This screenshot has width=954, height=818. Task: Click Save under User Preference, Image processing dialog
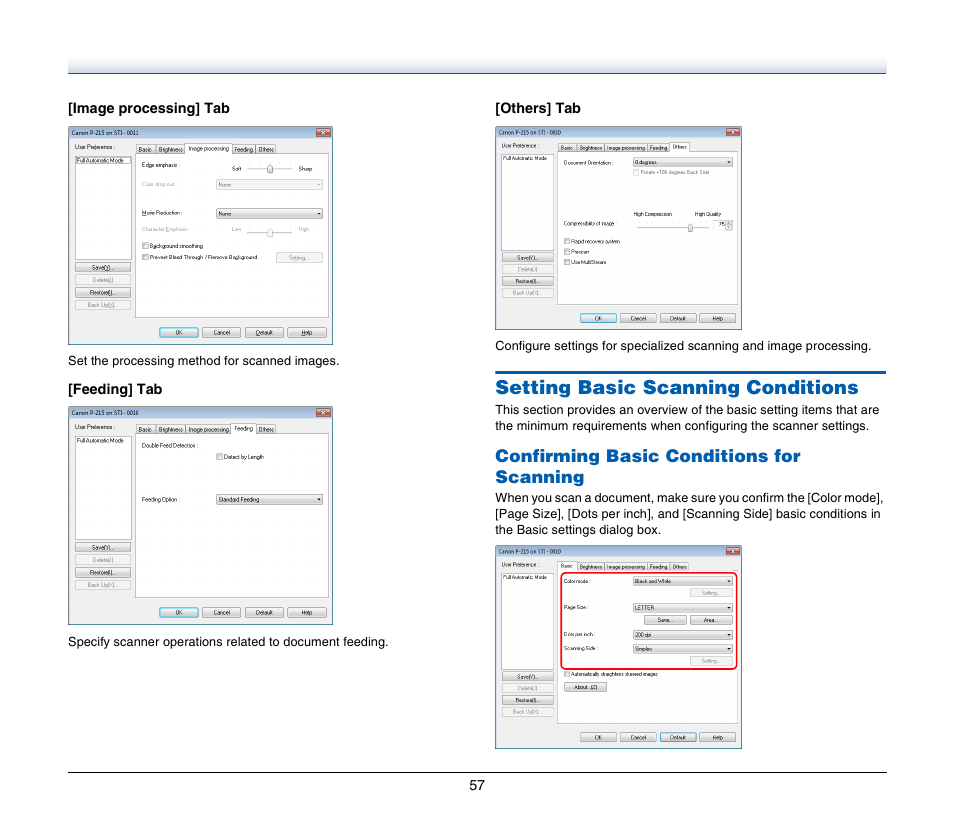click(103, 268)
